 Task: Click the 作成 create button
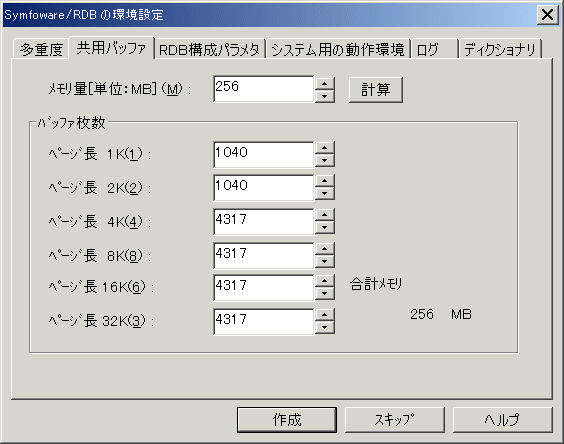point(287,420)
